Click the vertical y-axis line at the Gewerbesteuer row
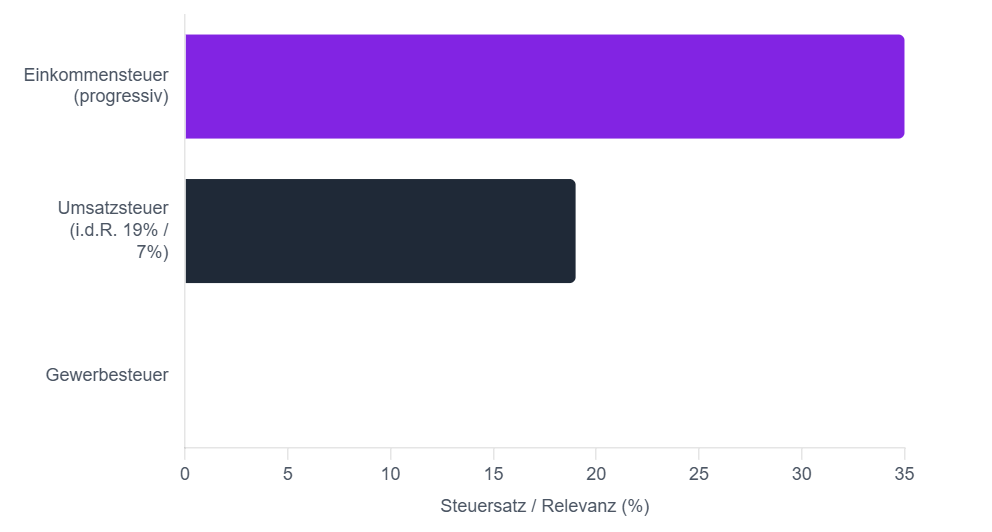This screenshot has width=992, height=532. (185, 375)
